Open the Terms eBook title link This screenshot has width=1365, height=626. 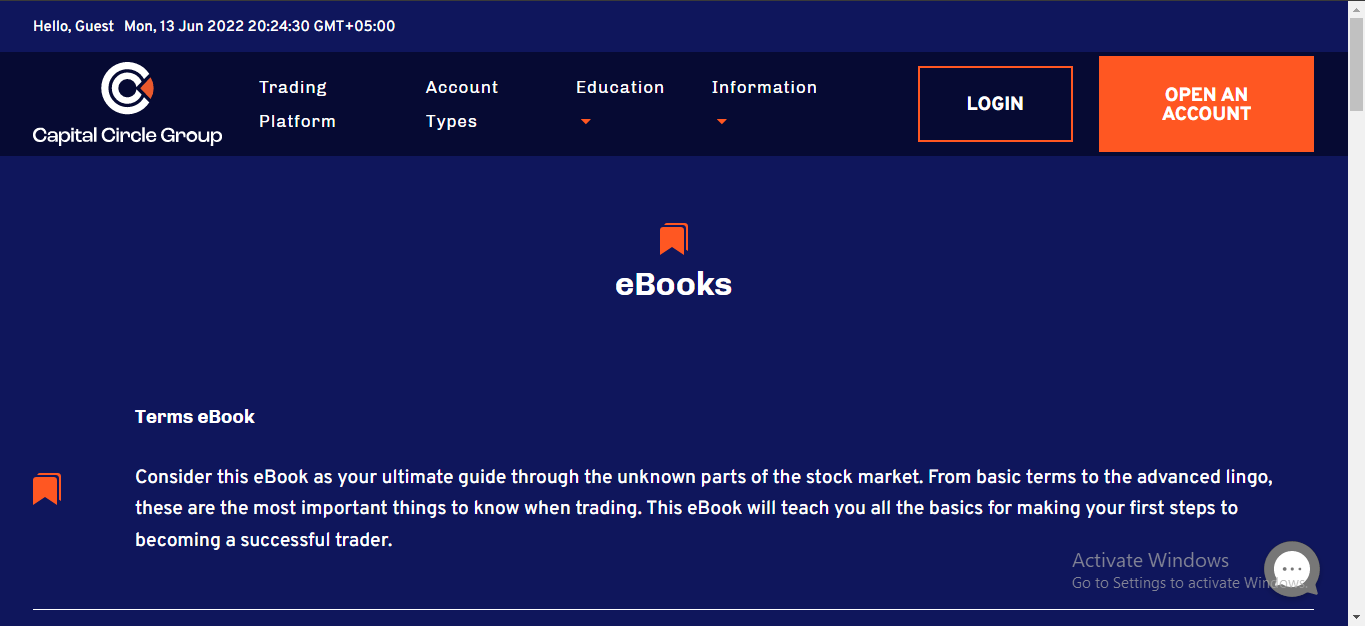coord(195,417)
